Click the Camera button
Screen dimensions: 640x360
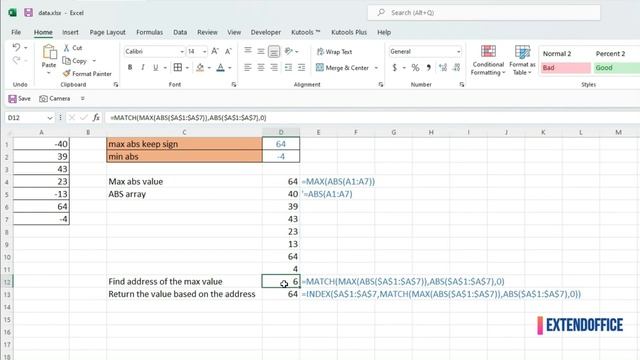point(55,99)
